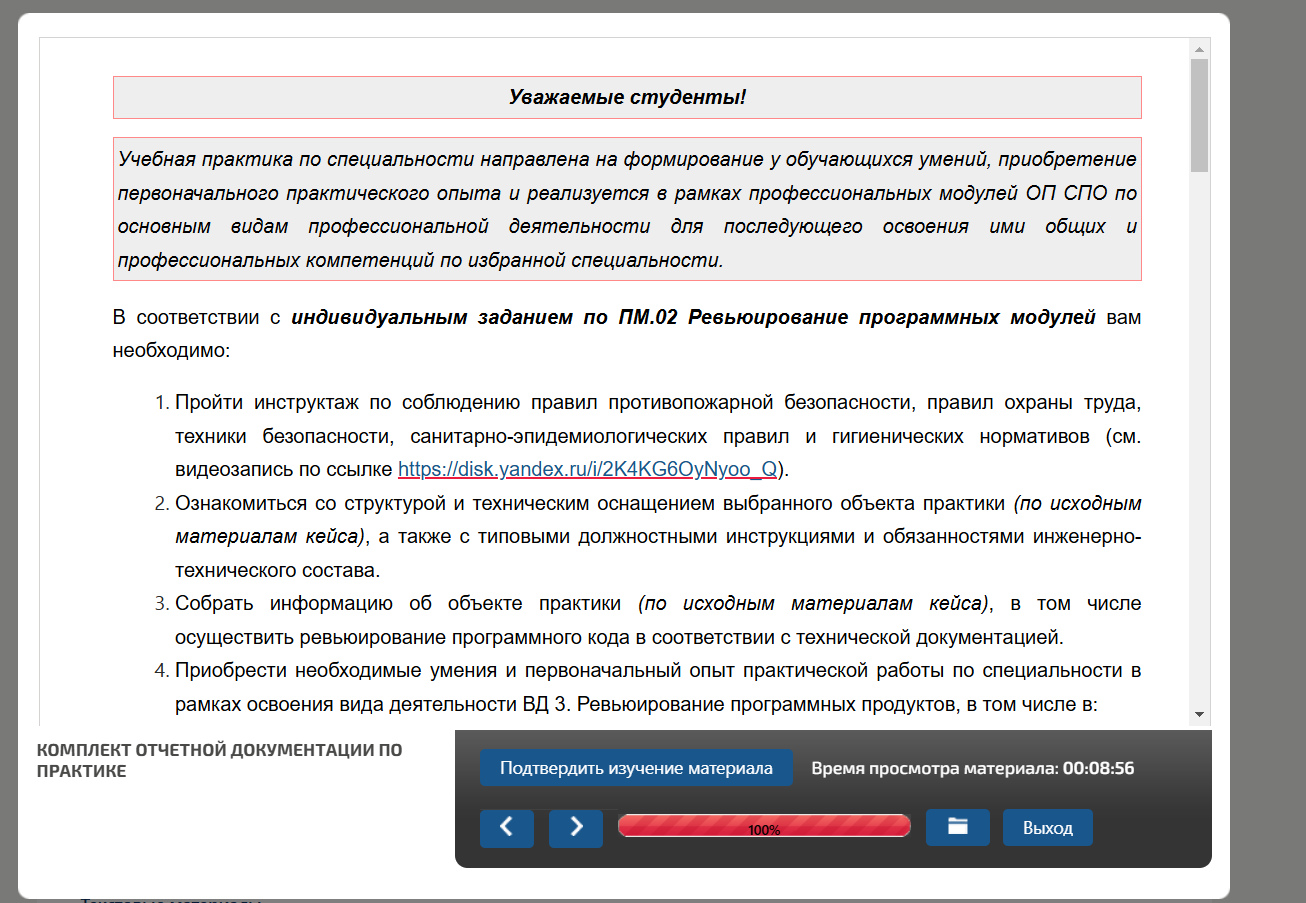Open the disk.yandex.ru video link

click(587, 469)
